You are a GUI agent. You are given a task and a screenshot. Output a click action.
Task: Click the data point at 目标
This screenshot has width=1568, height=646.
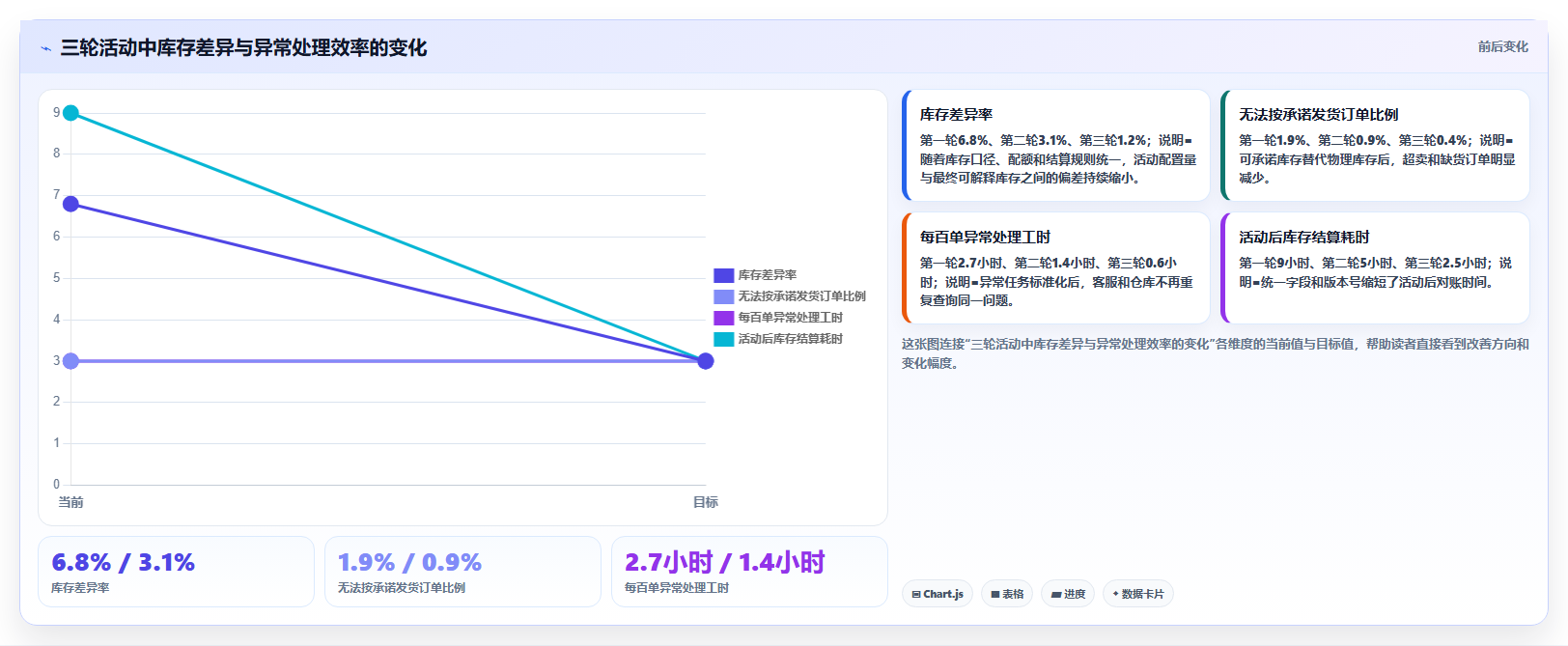706,361
